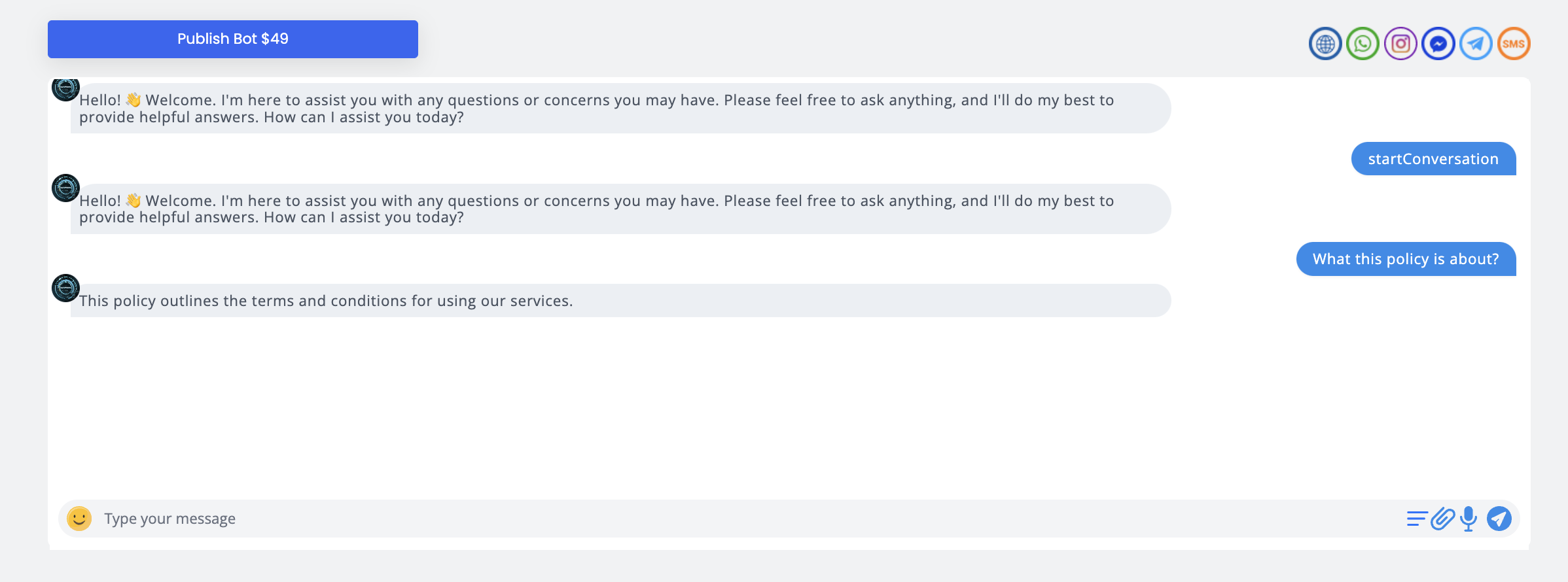Click bot avatar beside the policy reply
The image size is (1568, 582).
(x=65, y=288)
